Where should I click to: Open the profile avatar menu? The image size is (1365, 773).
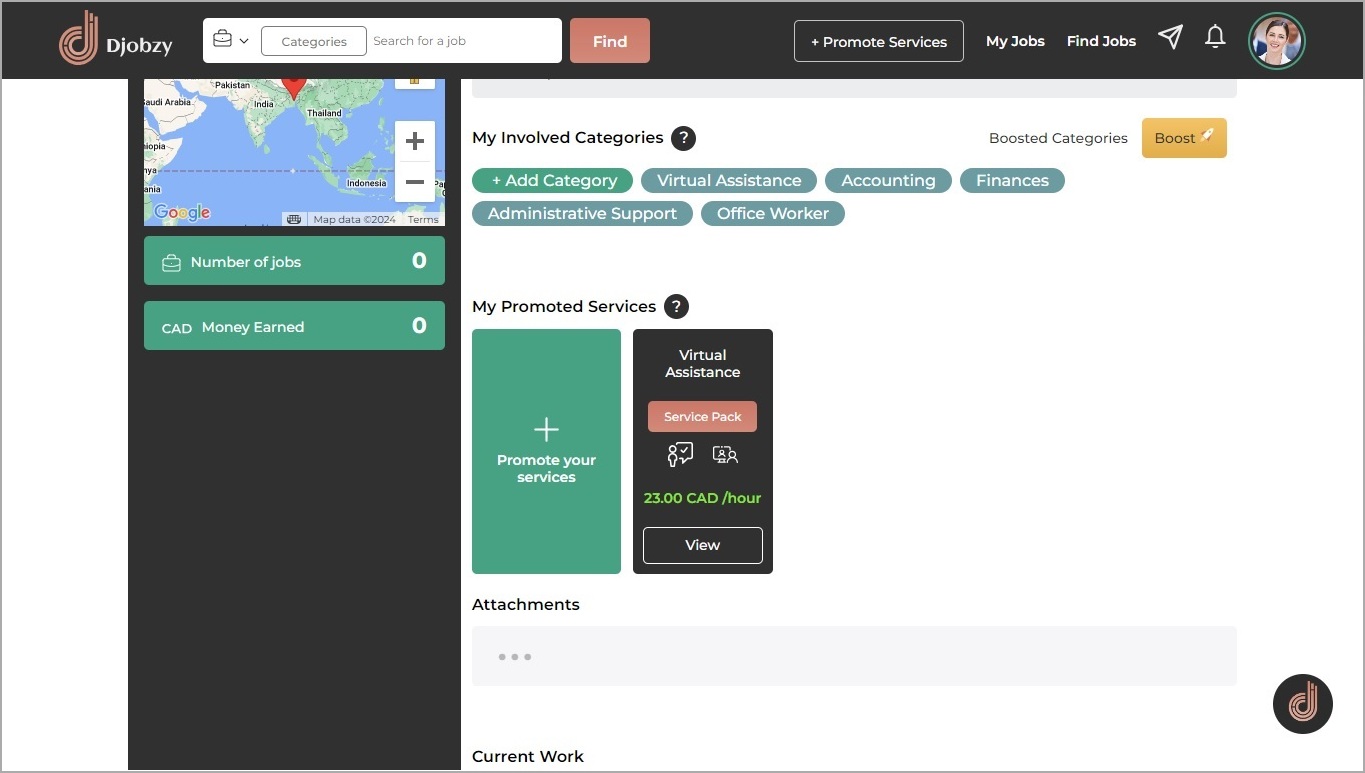click(1276, 41)
